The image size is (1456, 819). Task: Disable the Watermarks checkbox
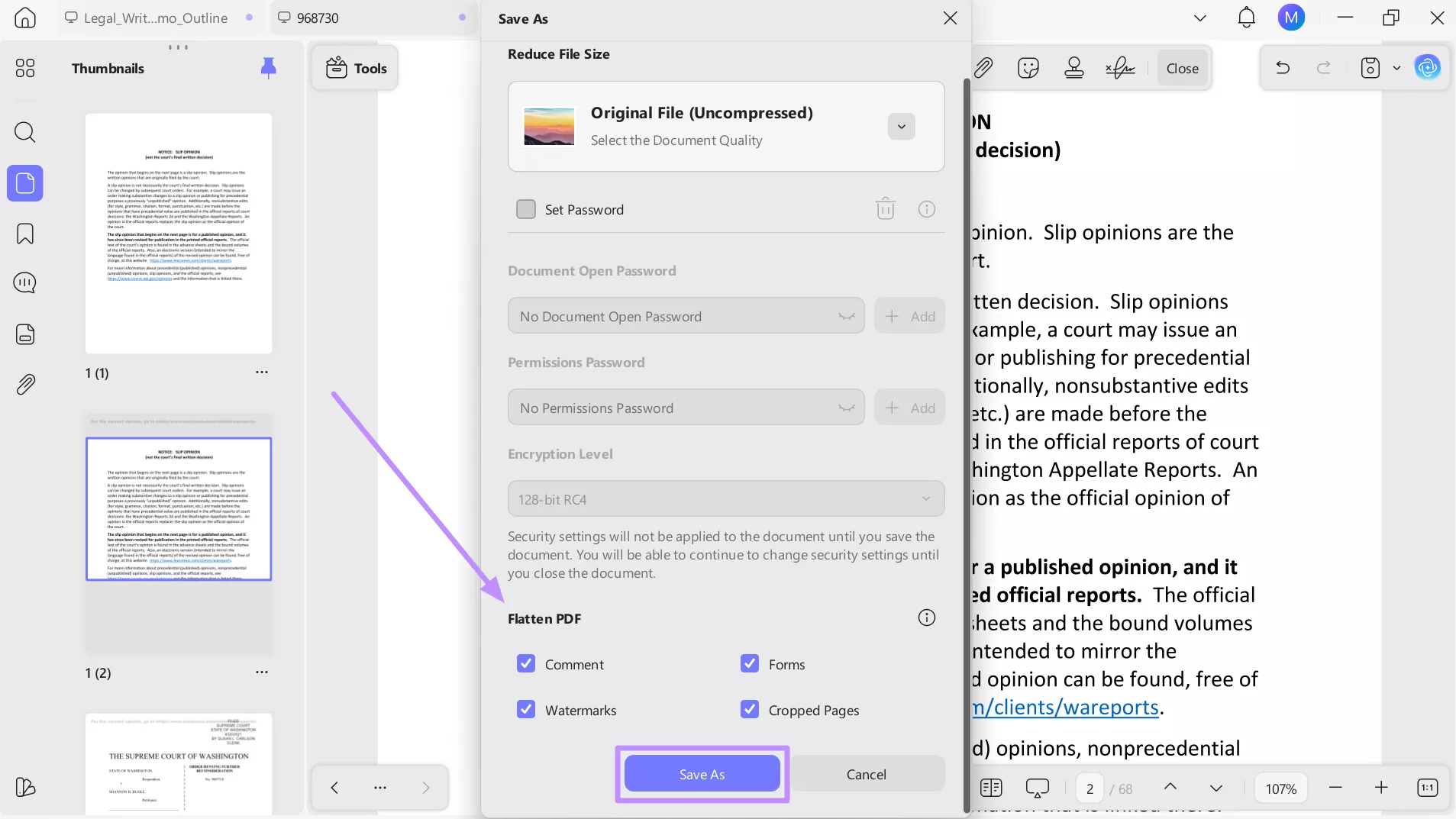coord(526,709)
